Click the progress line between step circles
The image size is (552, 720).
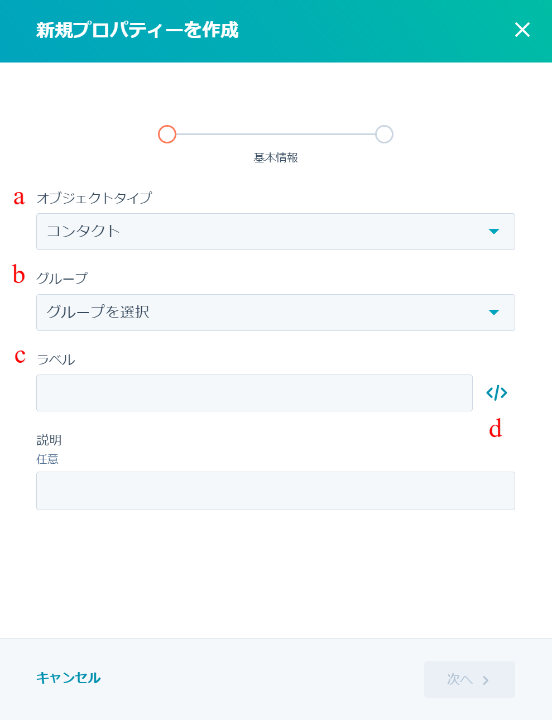pos(276,134)
